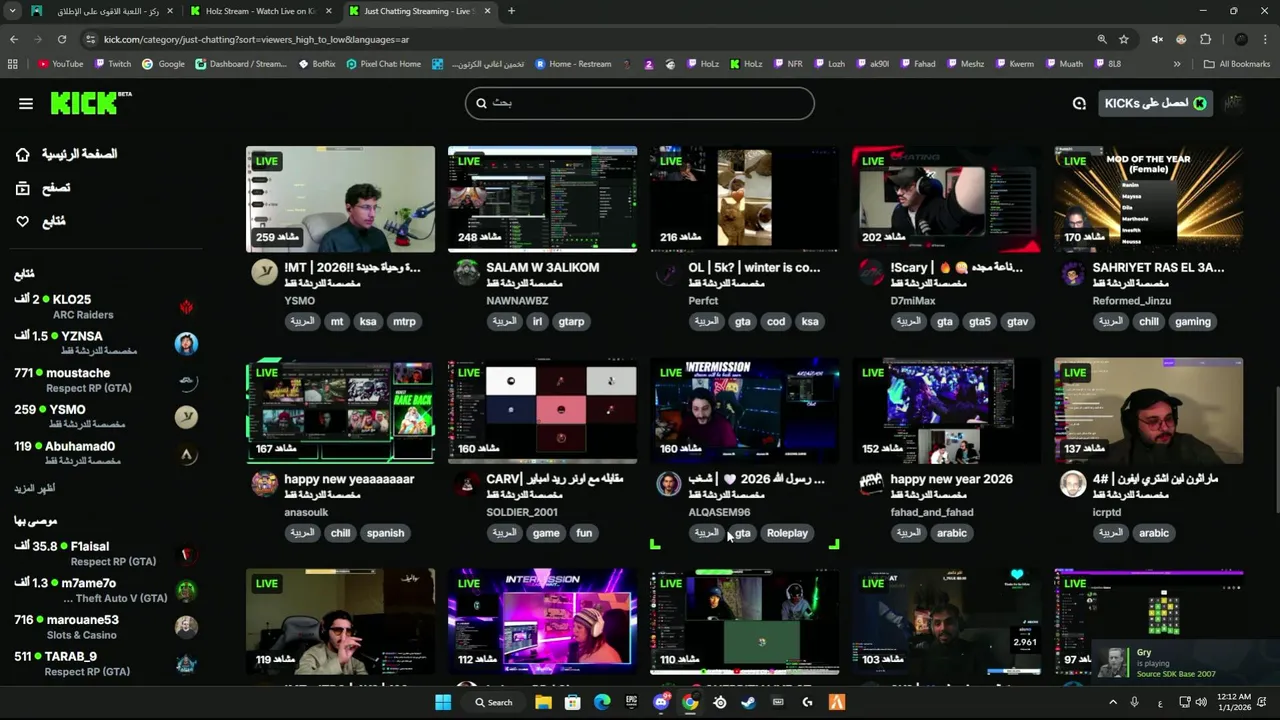Image resolution: width=1280 pixels, height=720 pixels.
Task: Click the browser address bar URL
Action: pos(256,39)
